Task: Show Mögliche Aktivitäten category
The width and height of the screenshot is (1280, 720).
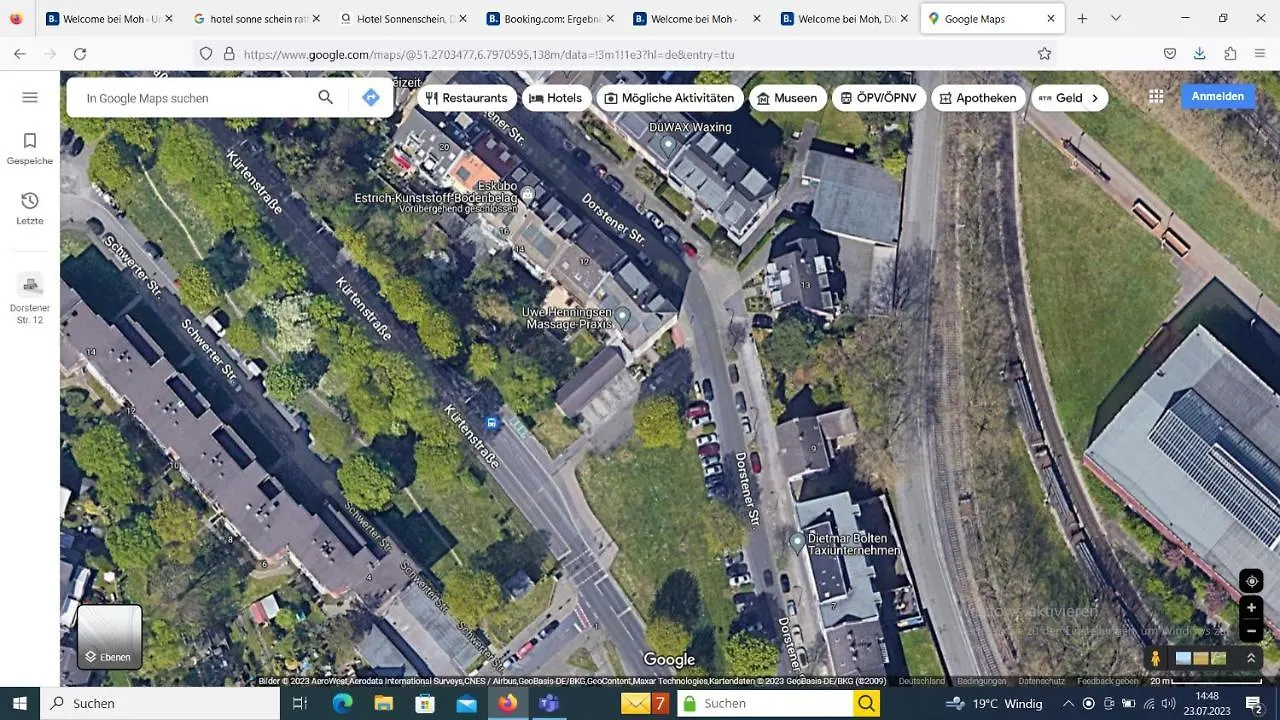Action: click(669, 98)
